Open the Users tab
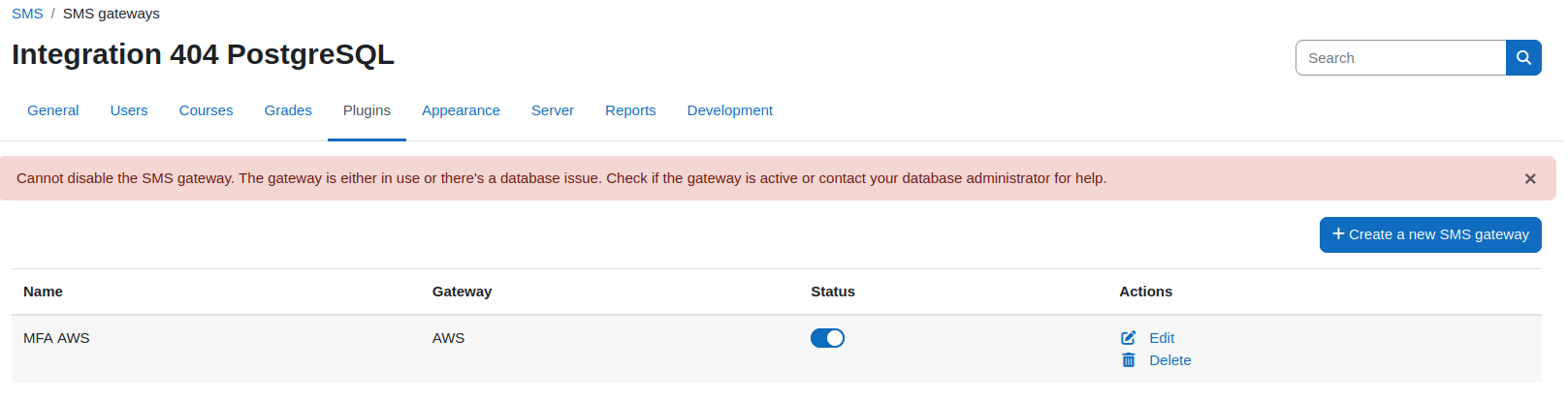 pos(129,110)
